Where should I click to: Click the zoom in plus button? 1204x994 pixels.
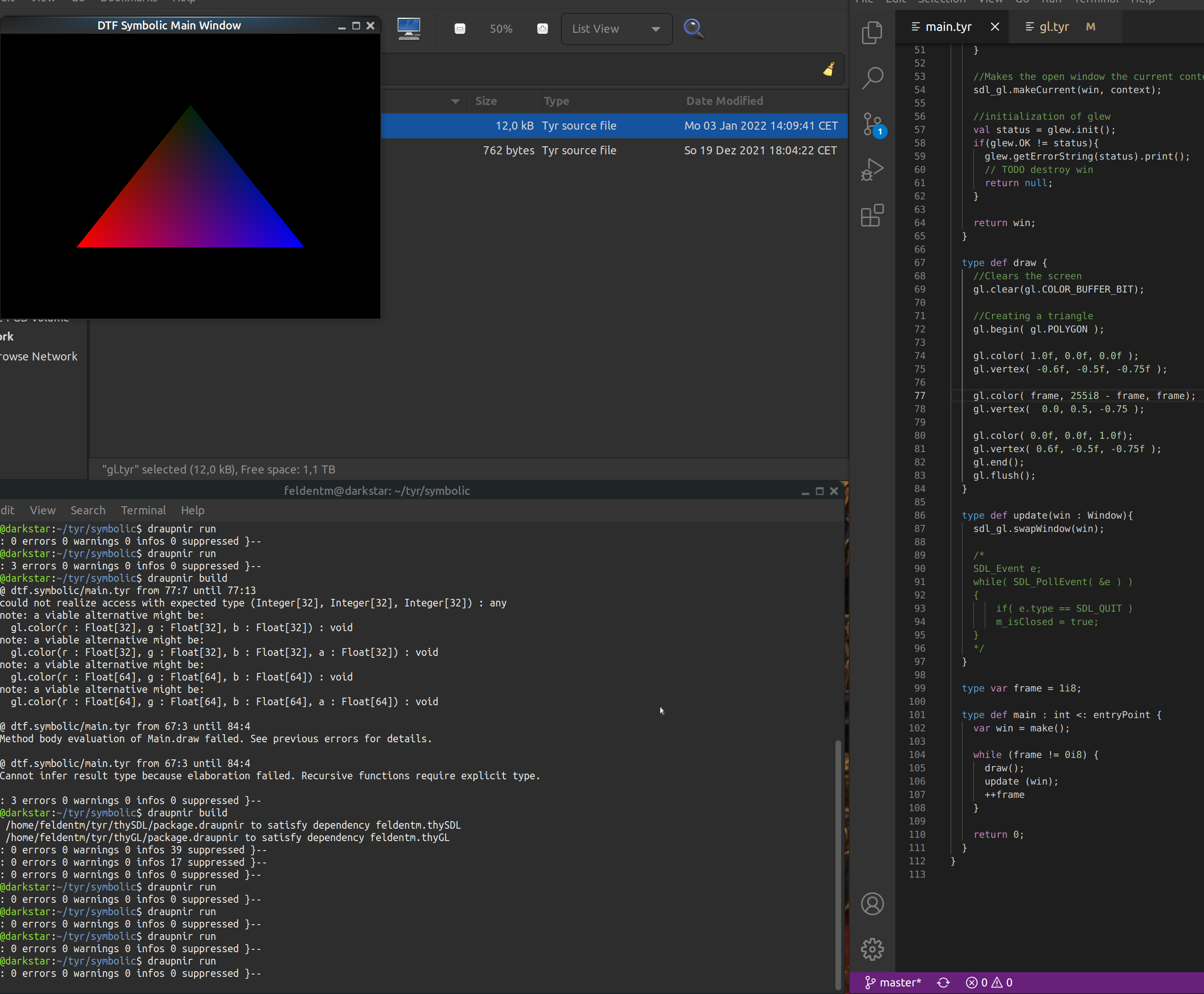click(542, 28)
